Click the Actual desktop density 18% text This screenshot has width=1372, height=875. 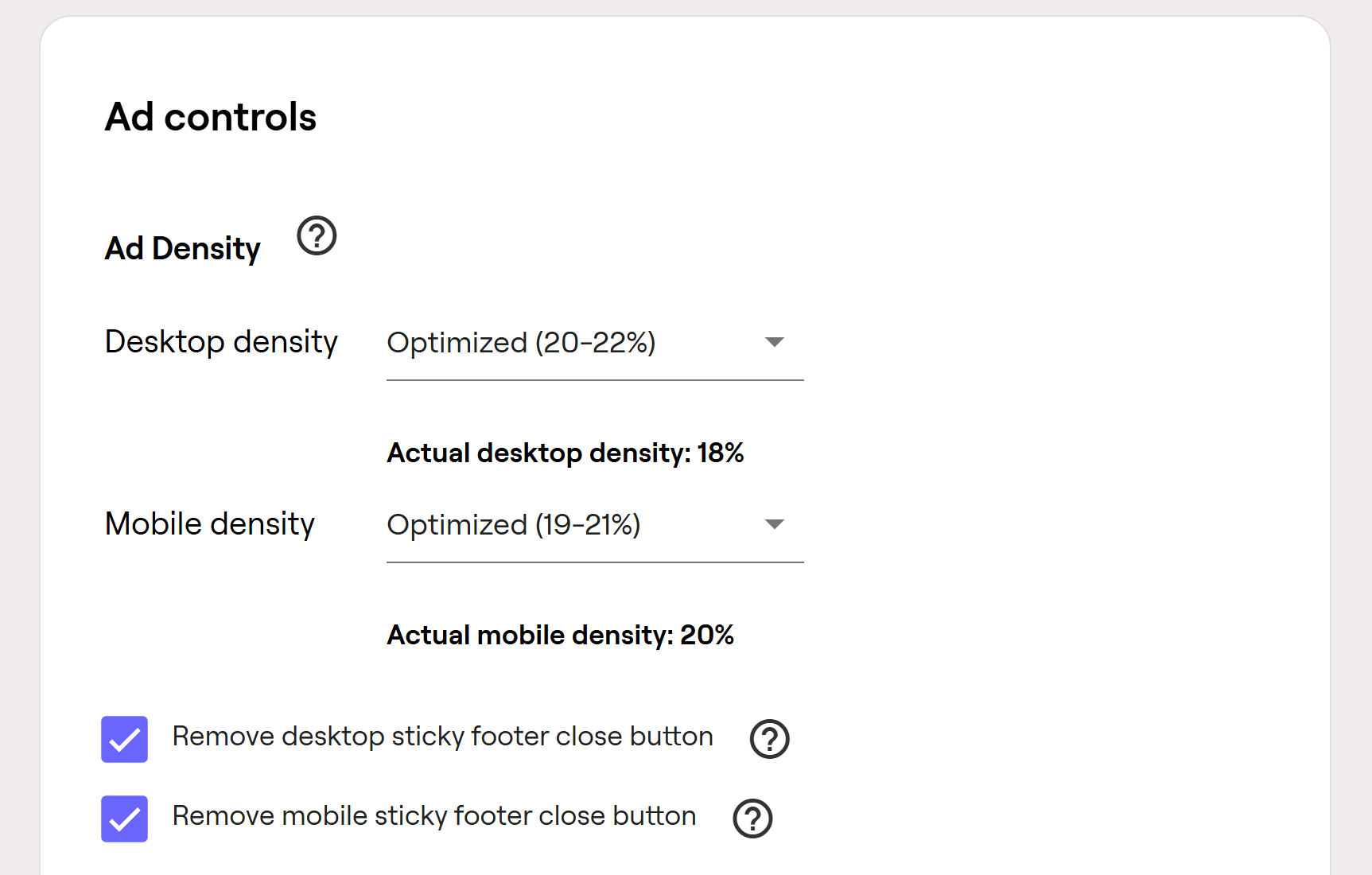(x=566, y=453)
